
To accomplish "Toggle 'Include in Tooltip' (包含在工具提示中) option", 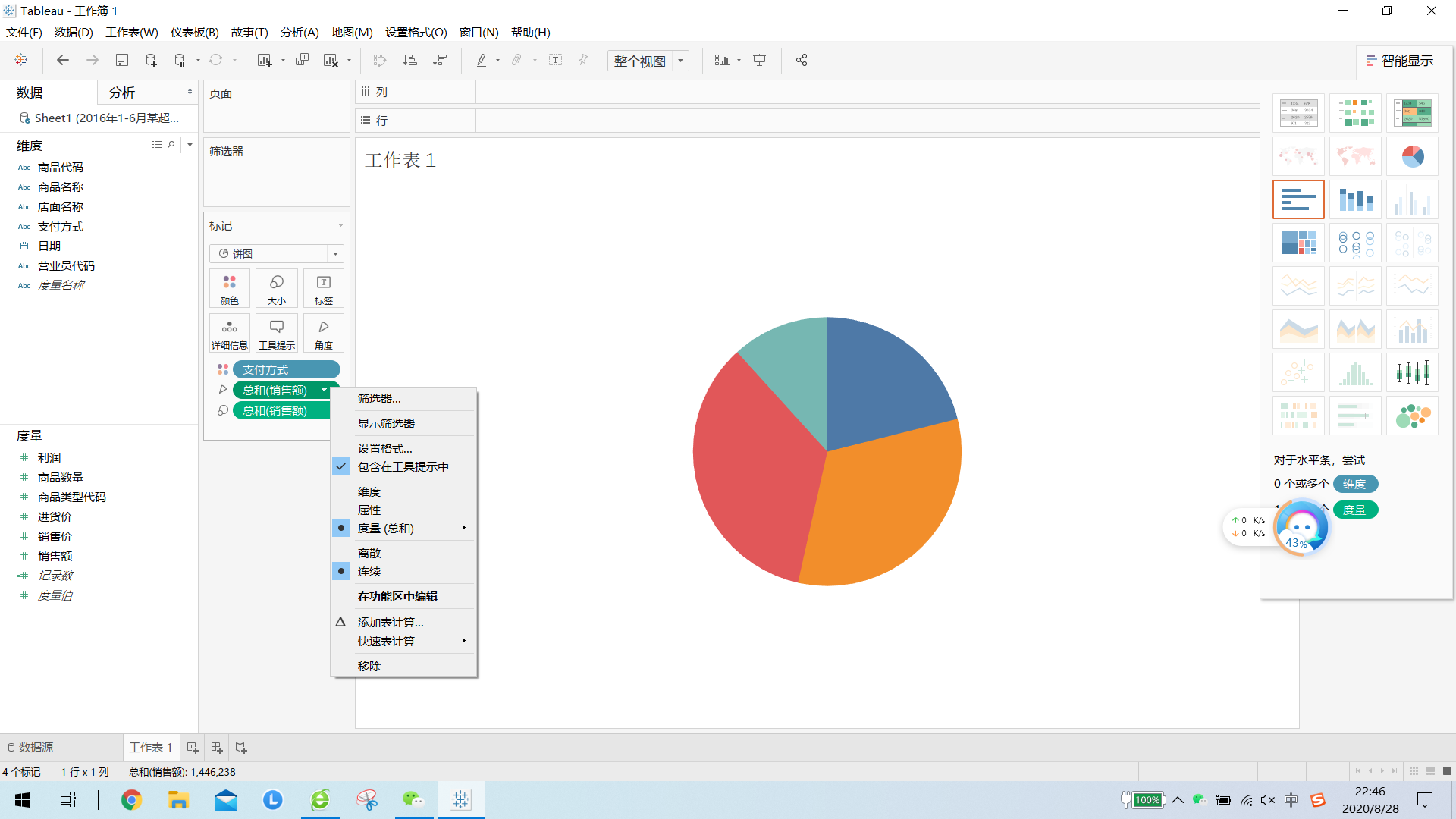I will (403, 467).
